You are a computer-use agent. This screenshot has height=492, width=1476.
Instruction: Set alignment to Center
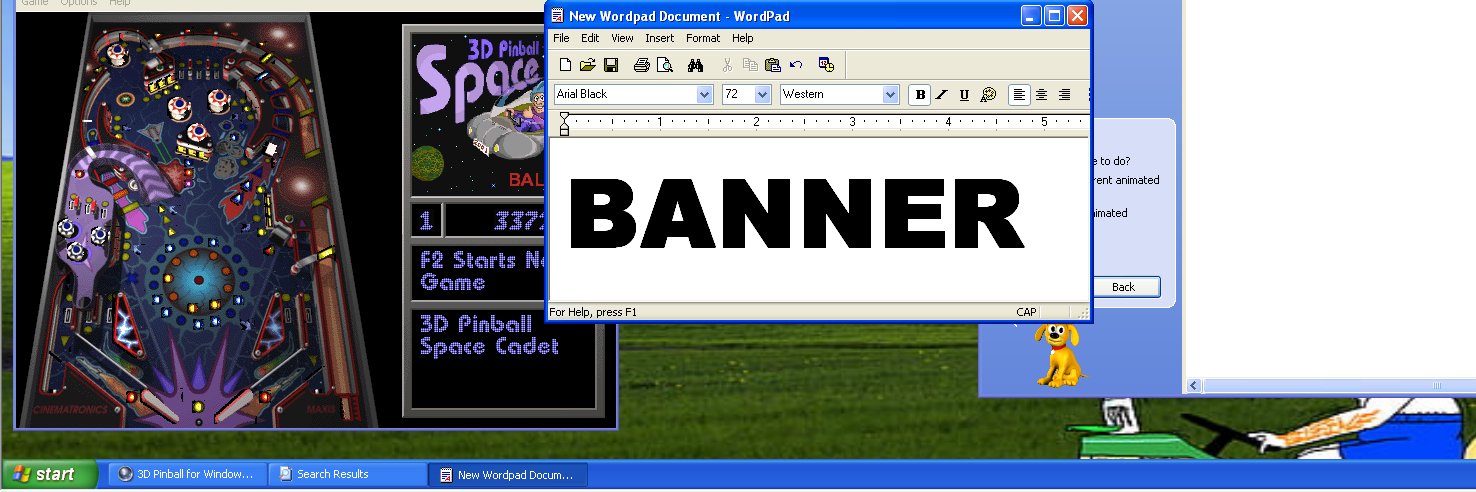(x=1042, y=95)
